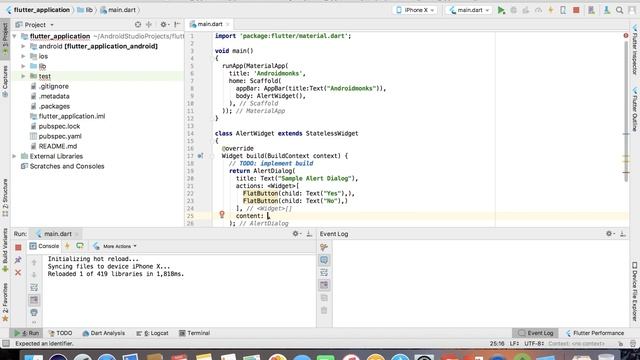
Task: Expand External Libraries in the project tree
Action: tap(15, 156)
